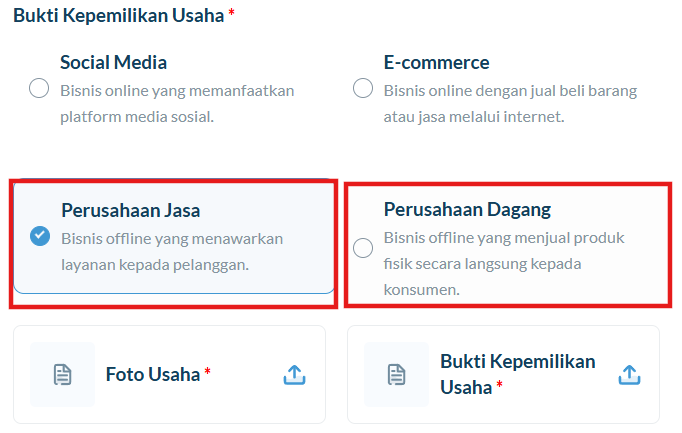Click description 'platform media sosial' text
The width and height of the screenshot is (682, 433).
[x=137, y=117]
